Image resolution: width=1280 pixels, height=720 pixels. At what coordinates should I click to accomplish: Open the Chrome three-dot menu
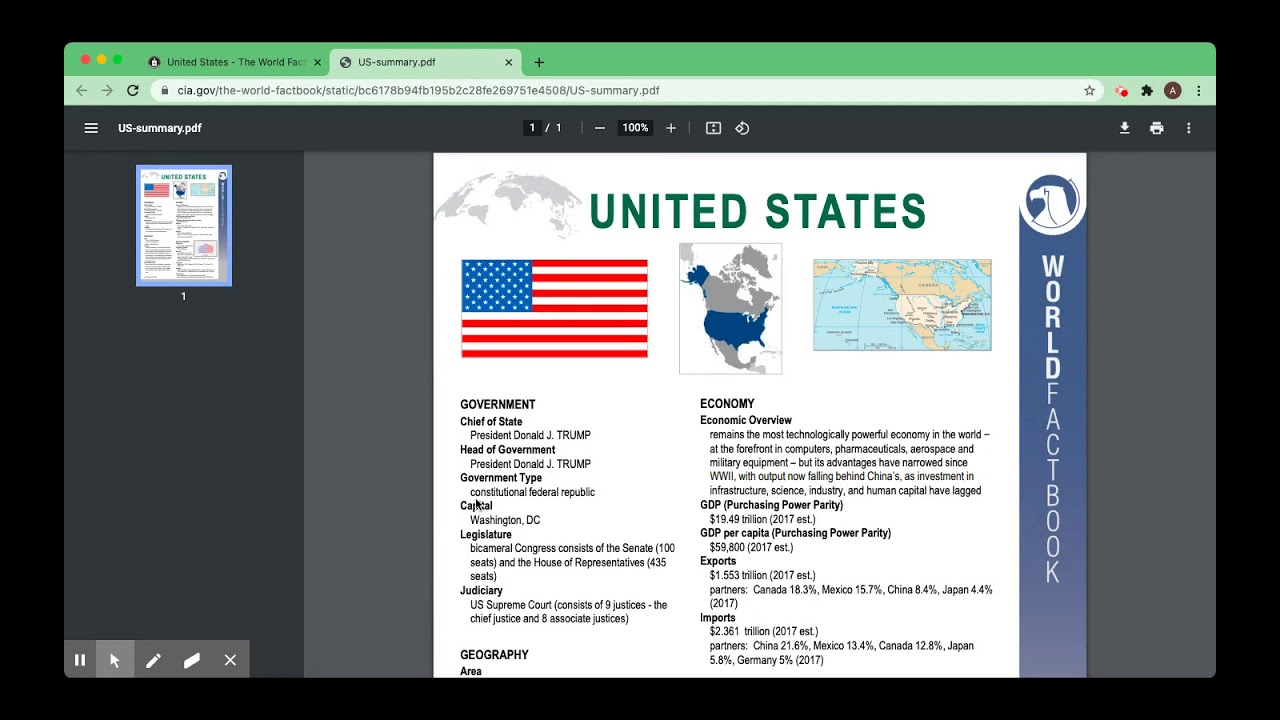[x=1198, y=90]
